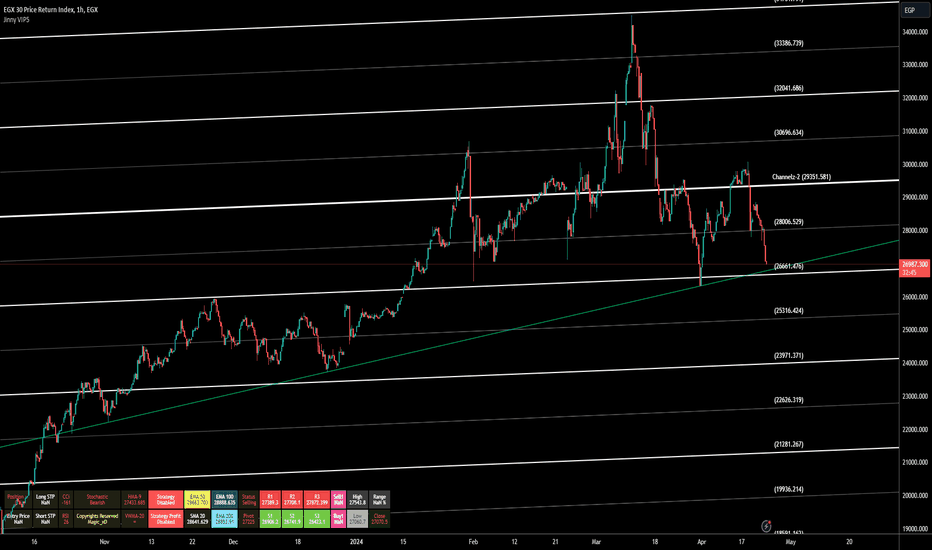Click the lightning bolt go-to-realtime icon

(766, 526)
